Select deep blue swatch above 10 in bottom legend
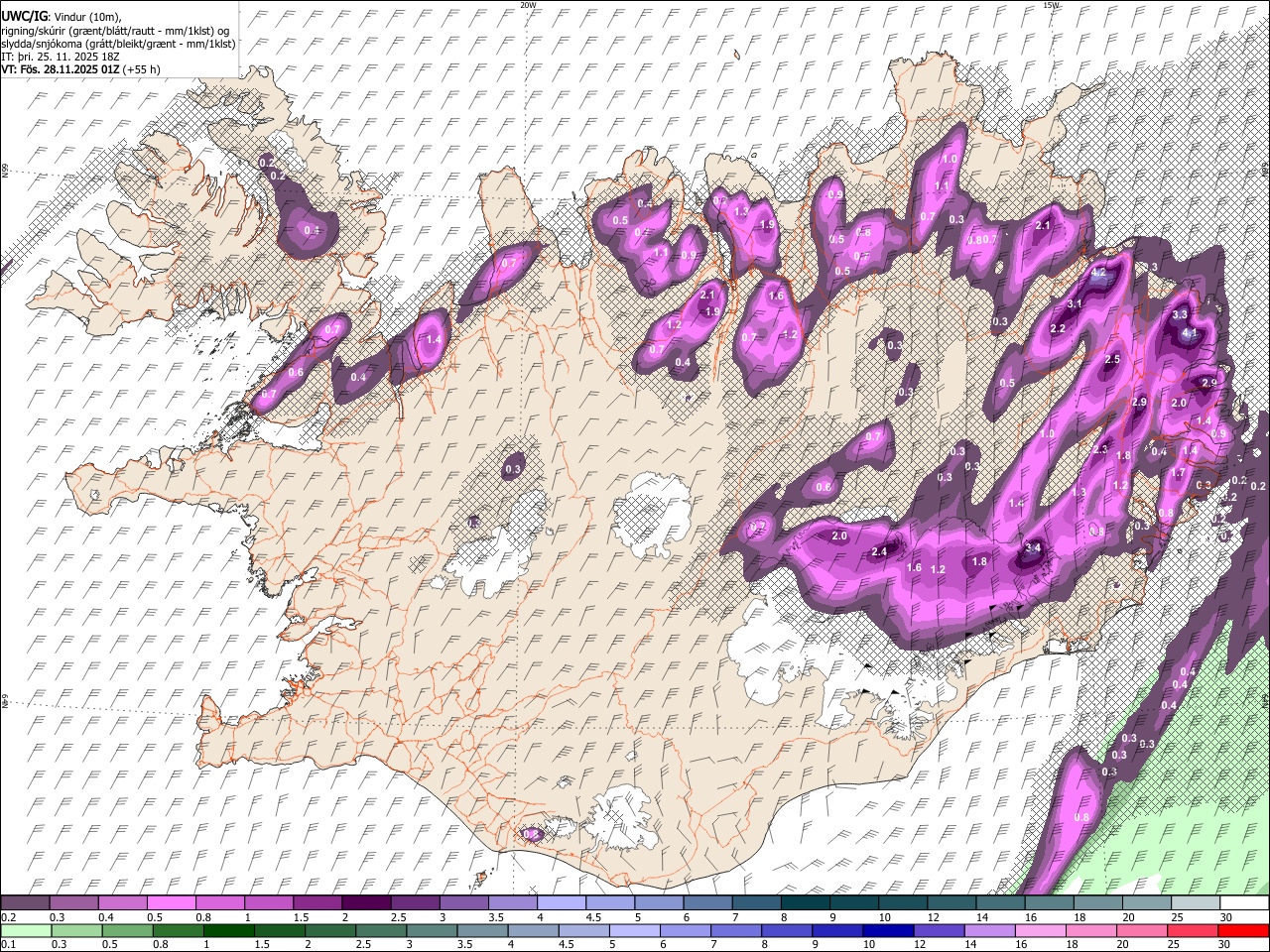 [888, 931]
